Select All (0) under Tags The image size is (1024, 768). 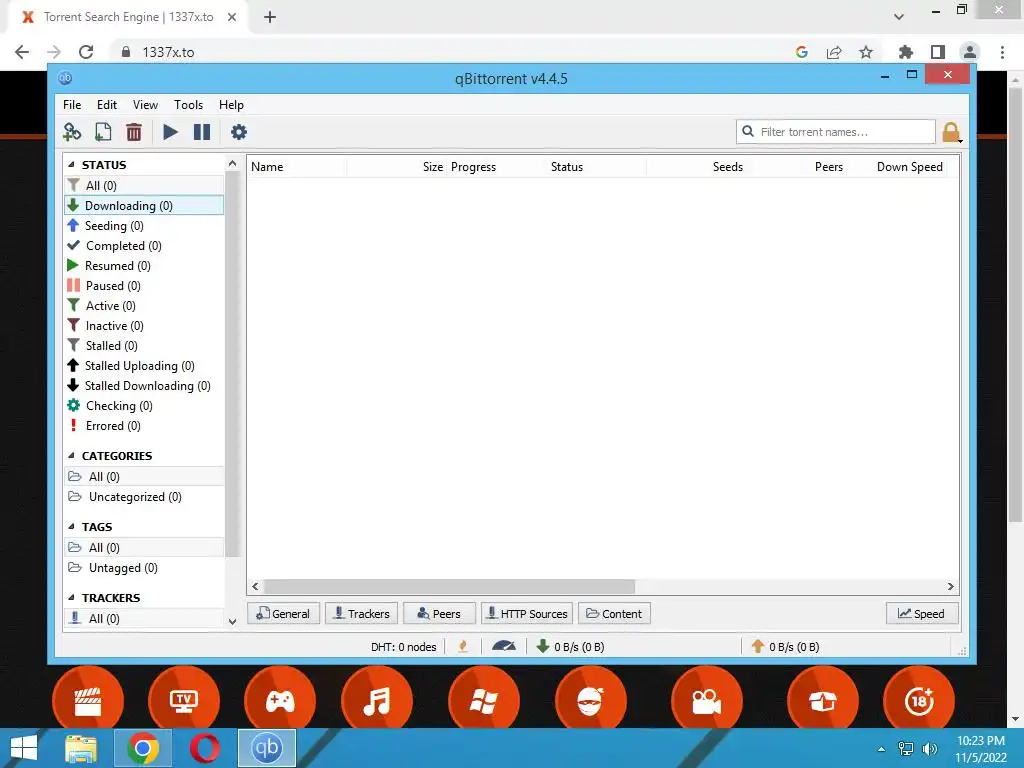click(144, 548)
